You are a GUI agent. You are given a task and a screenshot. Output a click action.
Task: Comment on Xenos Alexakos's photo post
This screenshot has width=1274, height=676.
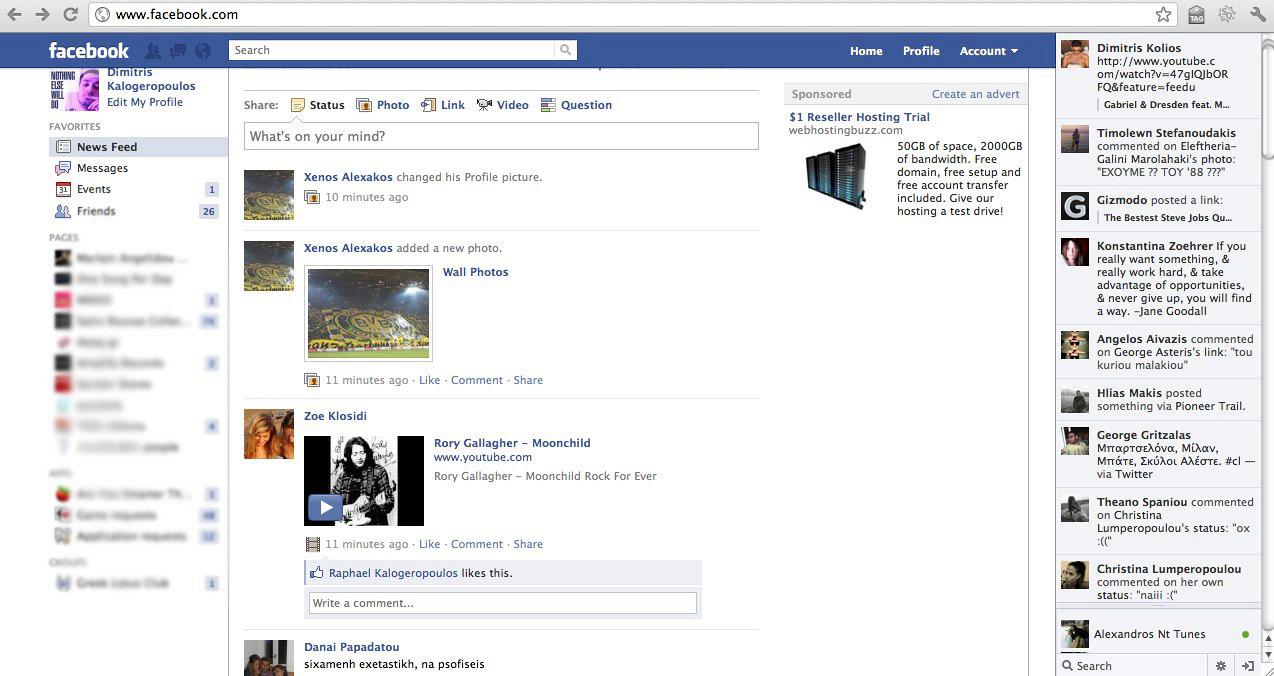(477, 380)
